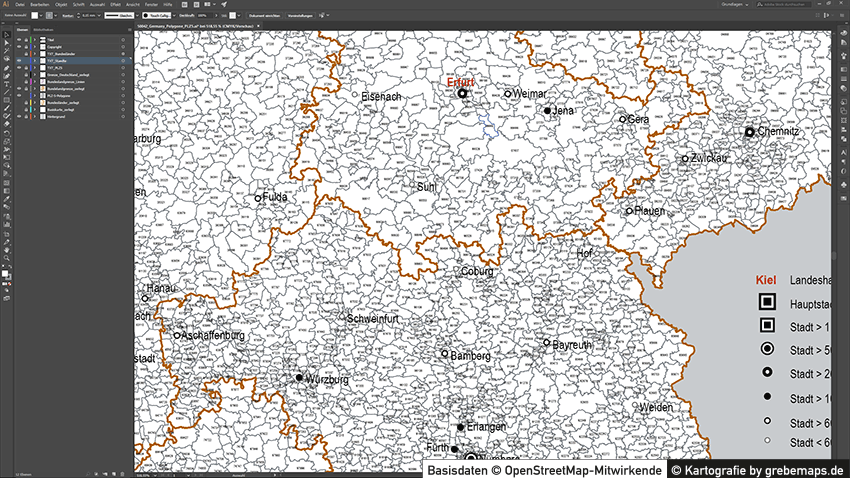Open the Layers panel hamburger menu
Screen dimensions: 850x478
click(130, 30)
